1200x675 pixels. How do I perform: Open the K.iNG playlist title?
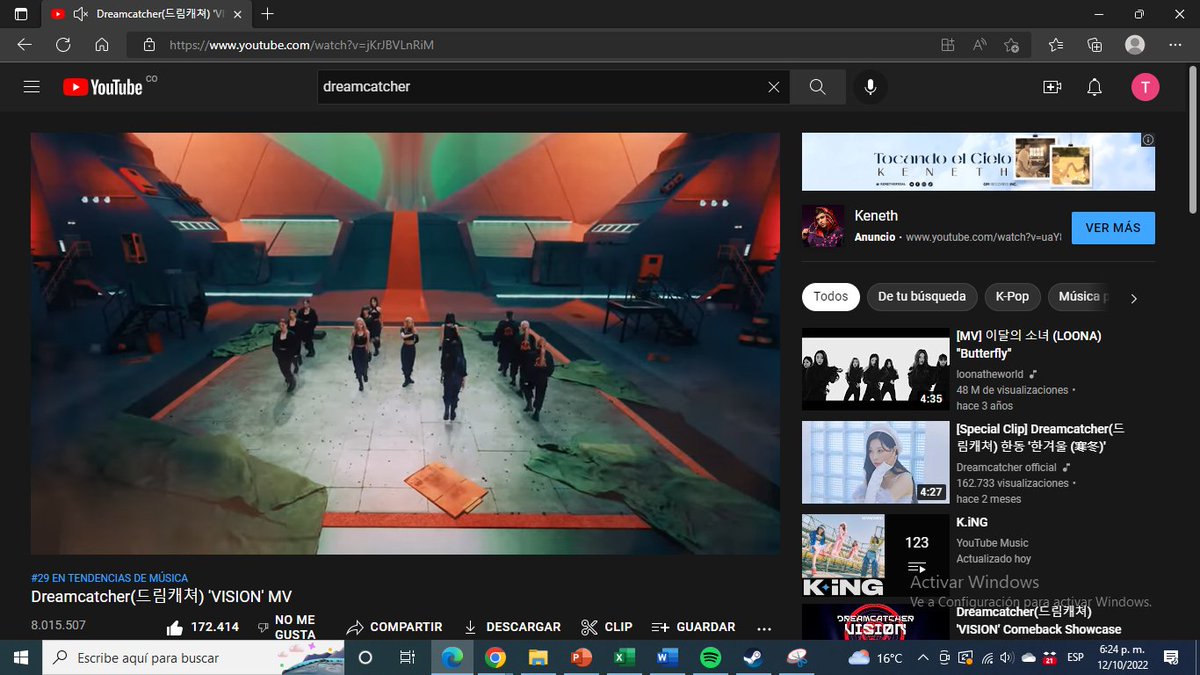point(972,522)
